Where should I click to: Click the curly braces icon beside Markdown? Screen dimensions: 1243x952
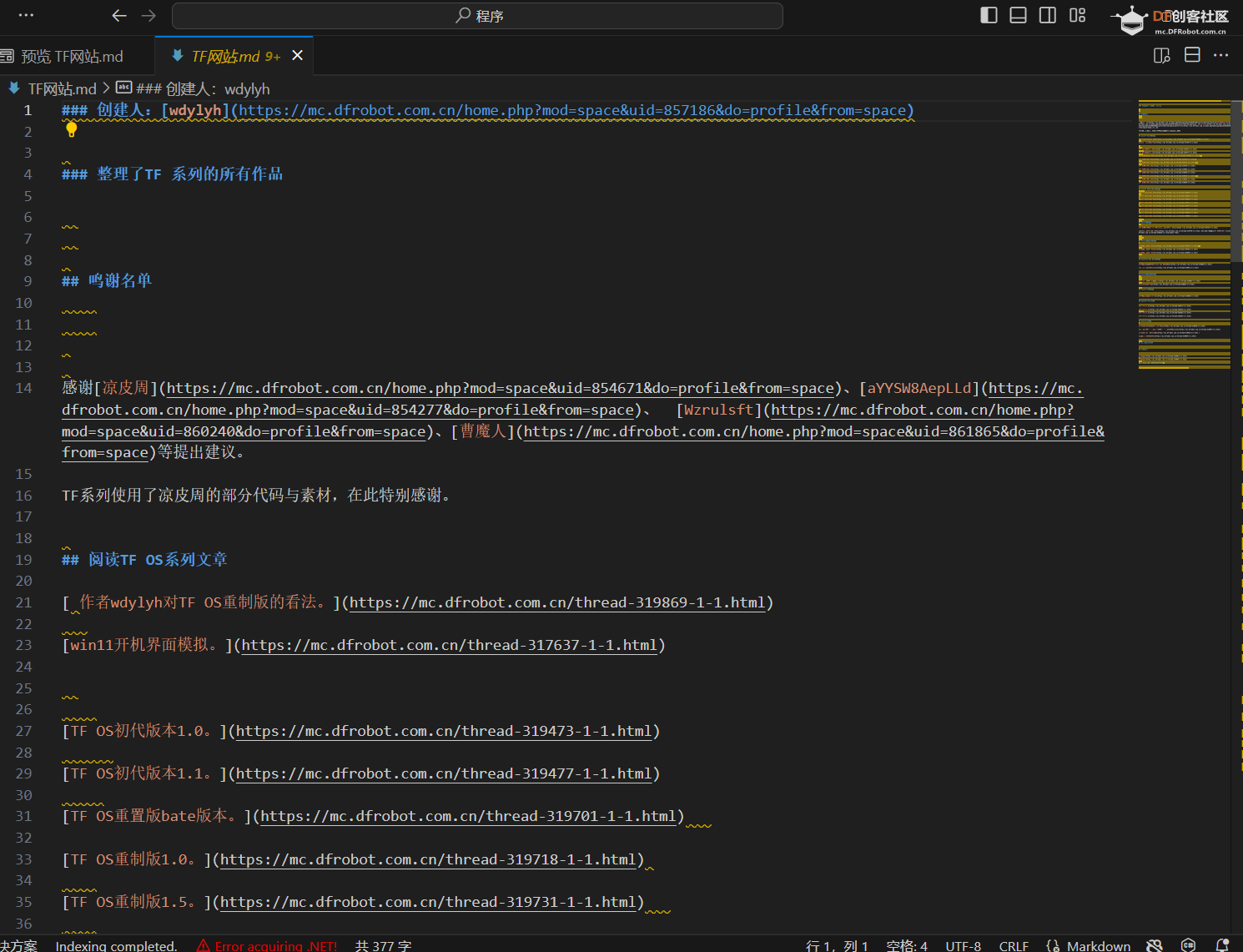pos(1053,945)
